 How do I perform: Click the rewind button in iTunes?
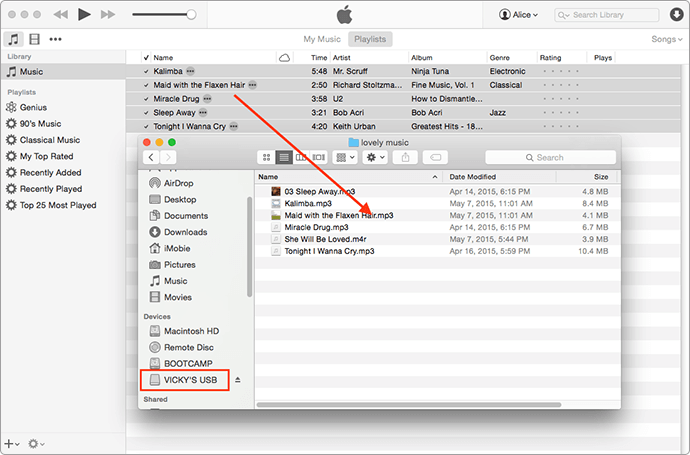click(x=61, y=15)
